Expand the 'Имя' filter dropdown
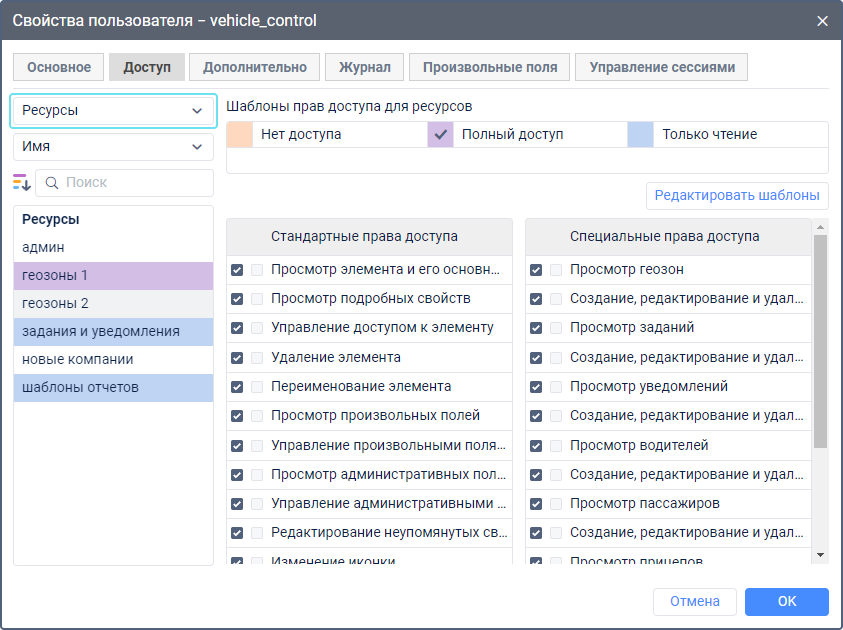843x630 pixels. click(113, 147)
